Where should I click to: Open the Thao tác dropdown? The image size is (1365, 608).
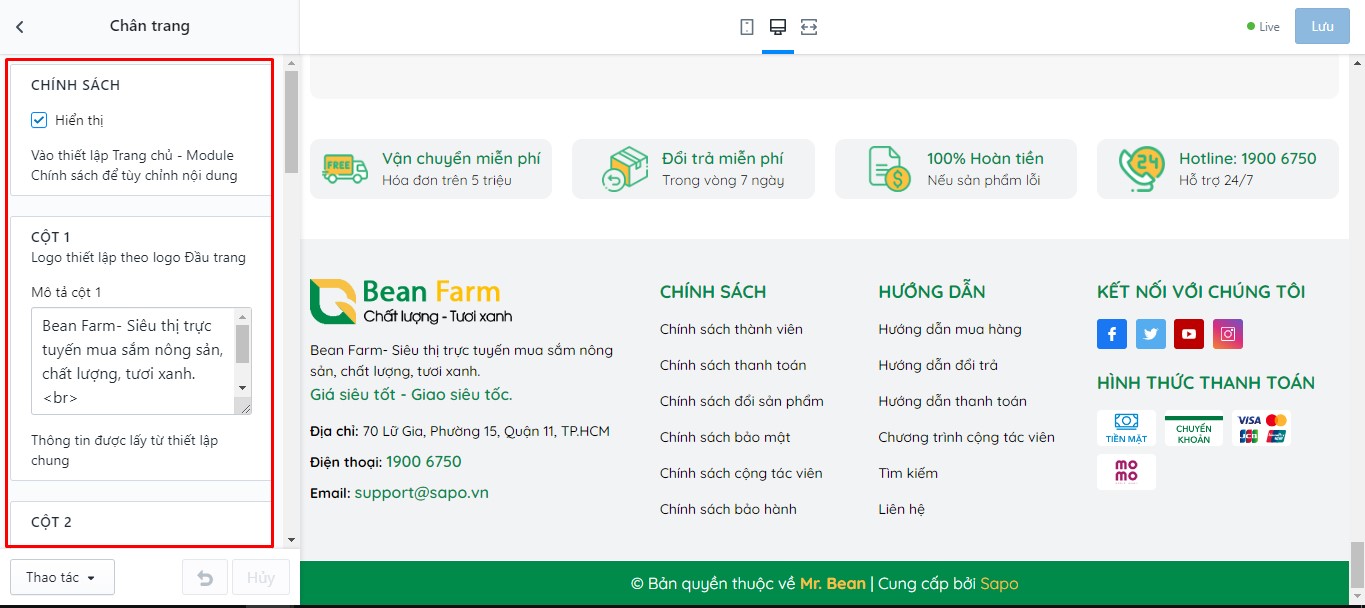pos(62,578)
